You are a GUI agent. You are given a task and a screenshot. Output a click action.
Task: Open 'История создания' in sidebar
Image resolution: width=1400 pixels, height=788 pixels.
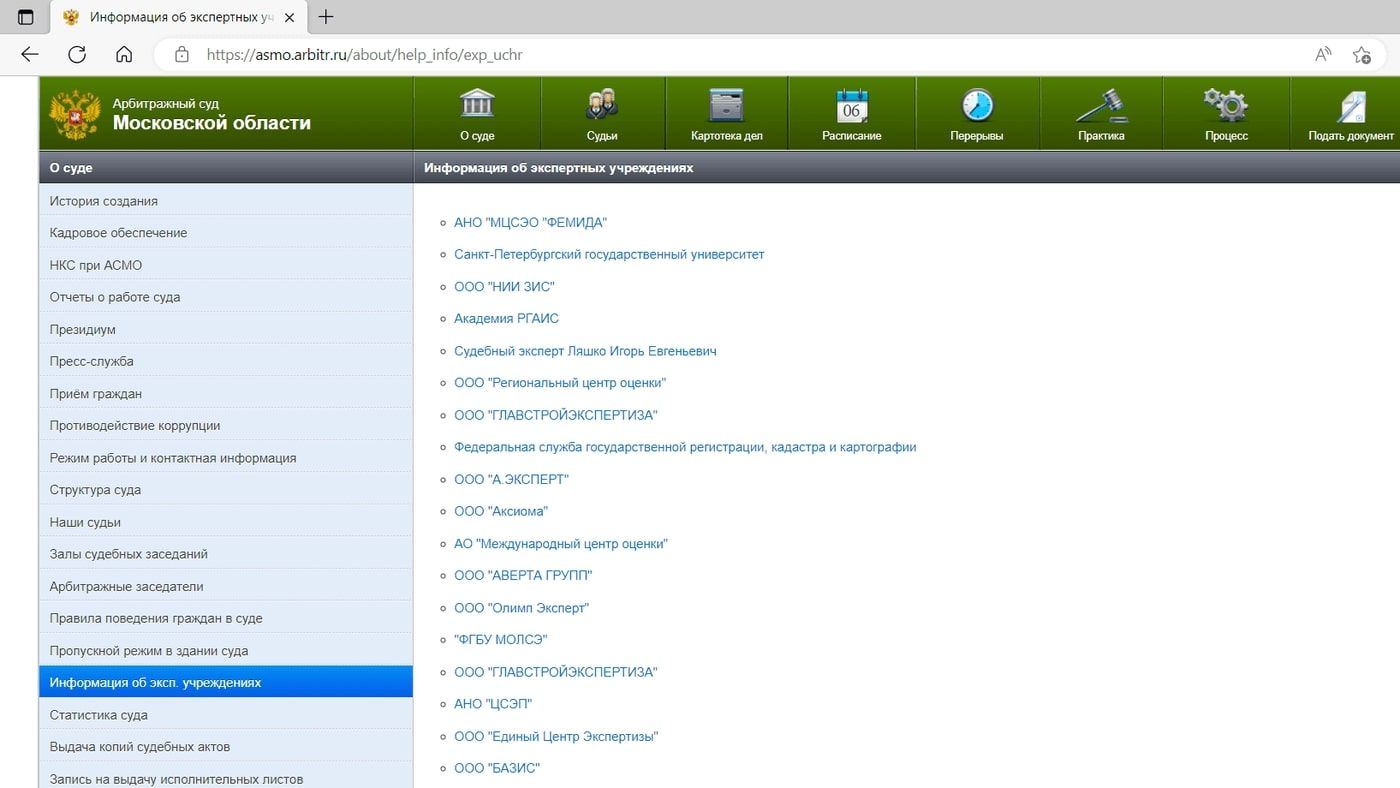226,201
